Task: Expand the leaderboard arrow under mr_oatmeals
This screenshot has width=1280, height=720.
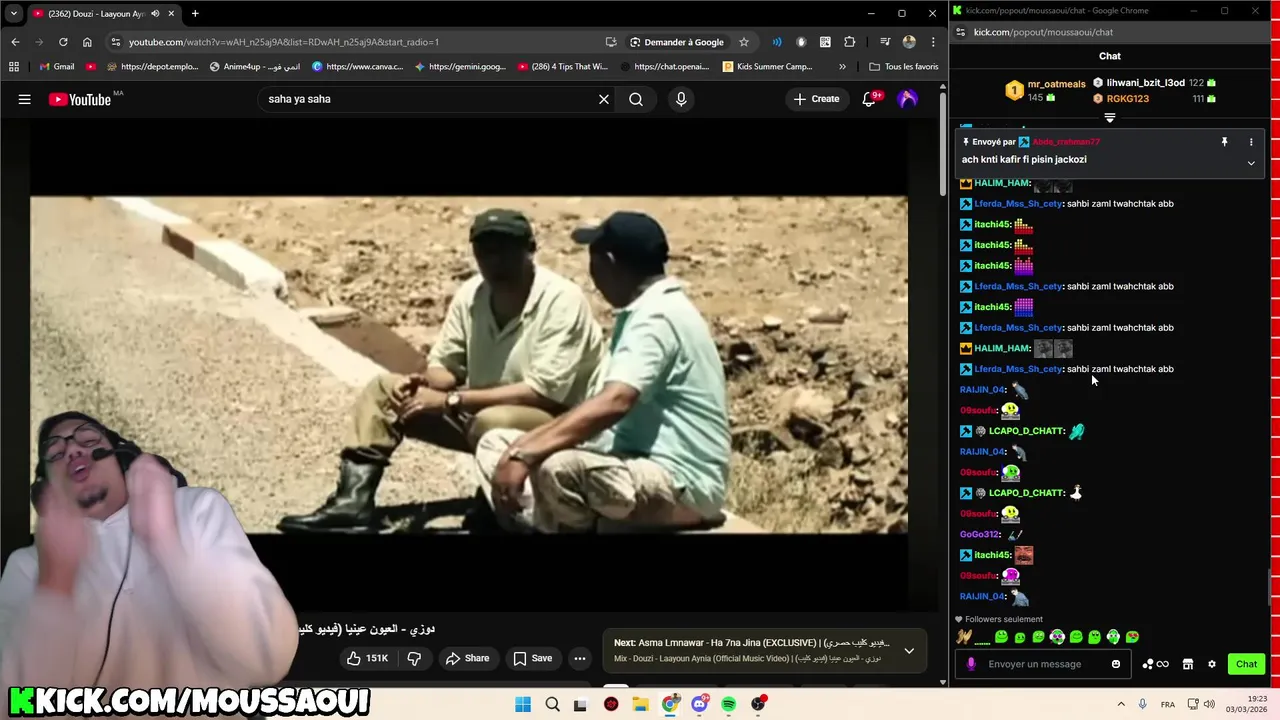Action: pyautogui.click(x=1109, y=117)
